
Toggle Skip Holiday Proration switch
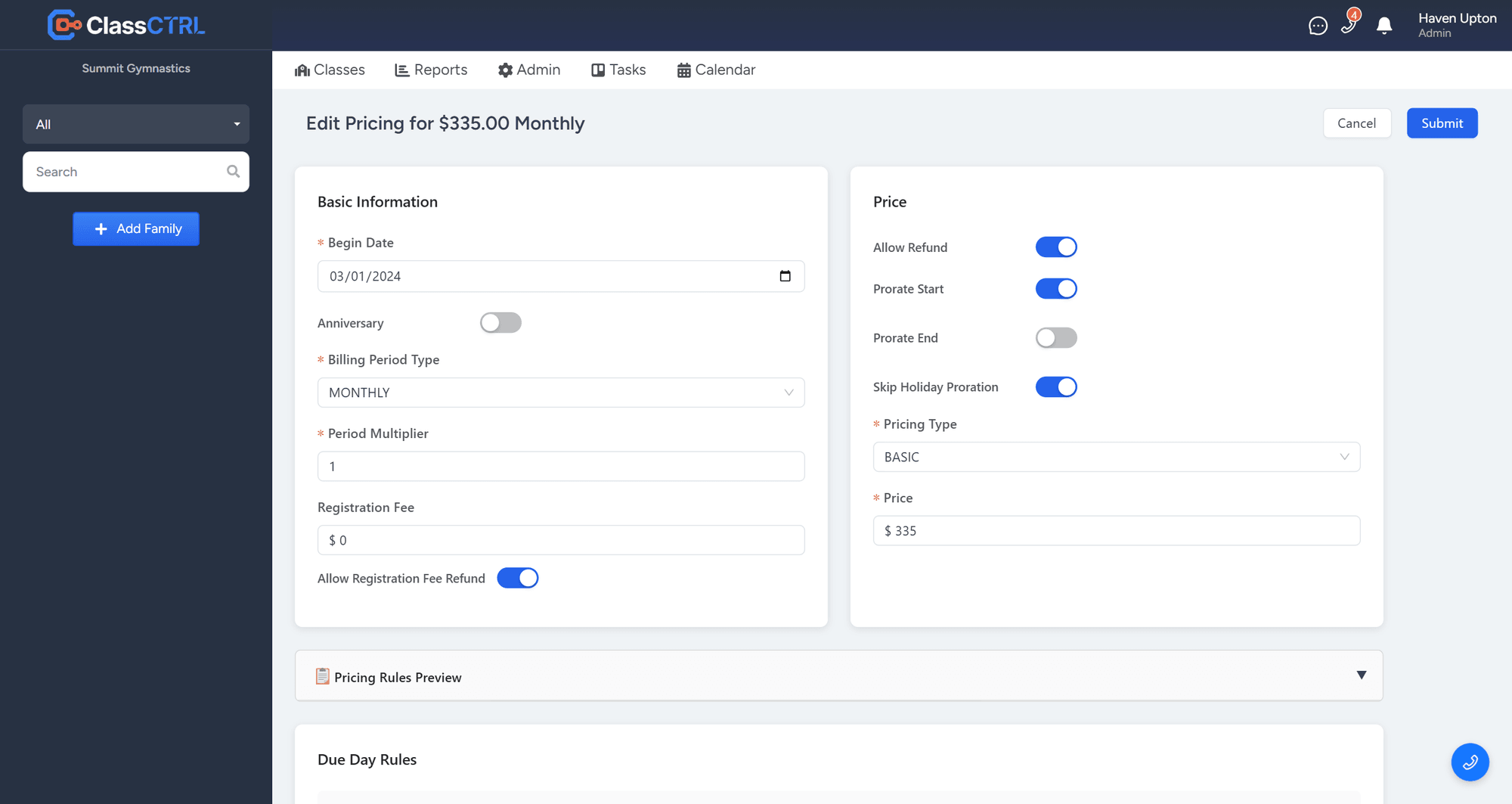(1056, 387)
